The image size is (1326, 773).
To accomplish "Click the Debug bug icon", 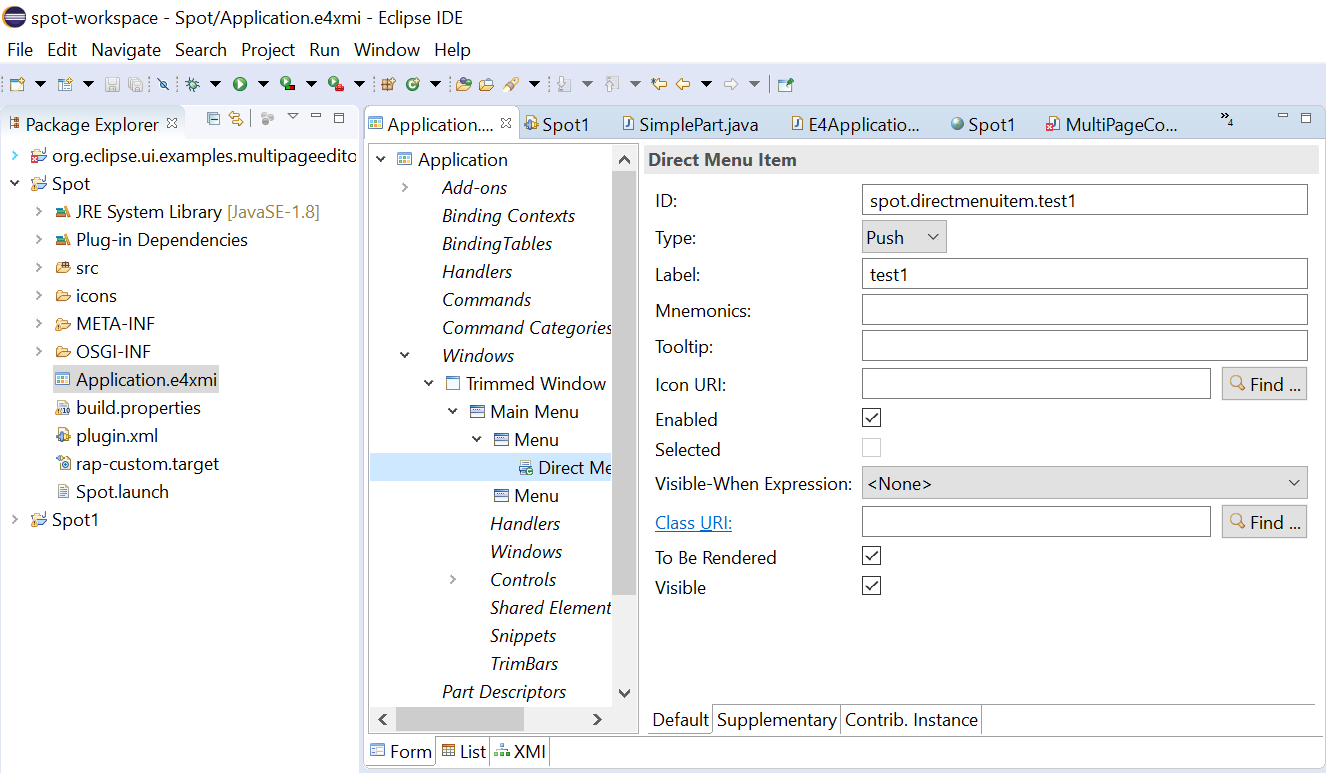I will point(192,84).
